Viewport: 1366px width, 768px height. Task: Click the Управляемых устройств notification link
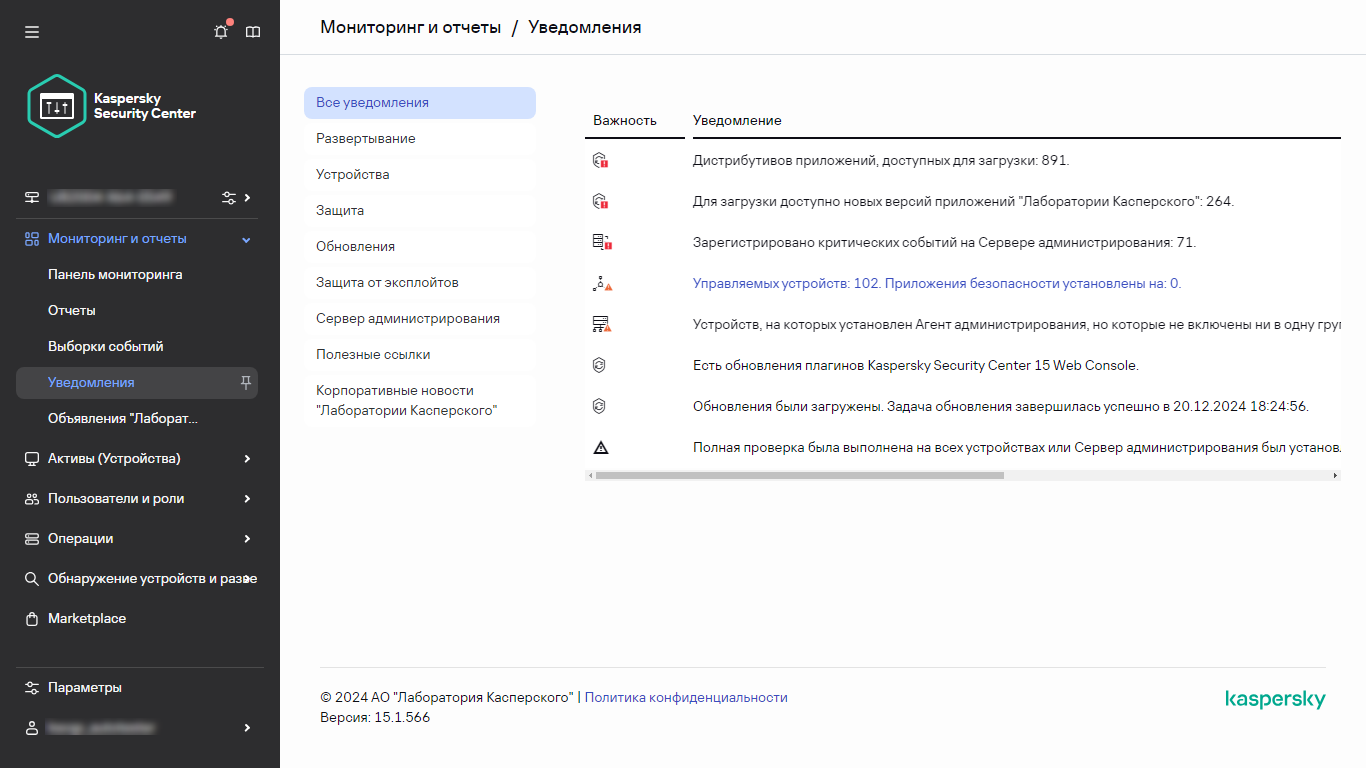[x=935, y=283]
